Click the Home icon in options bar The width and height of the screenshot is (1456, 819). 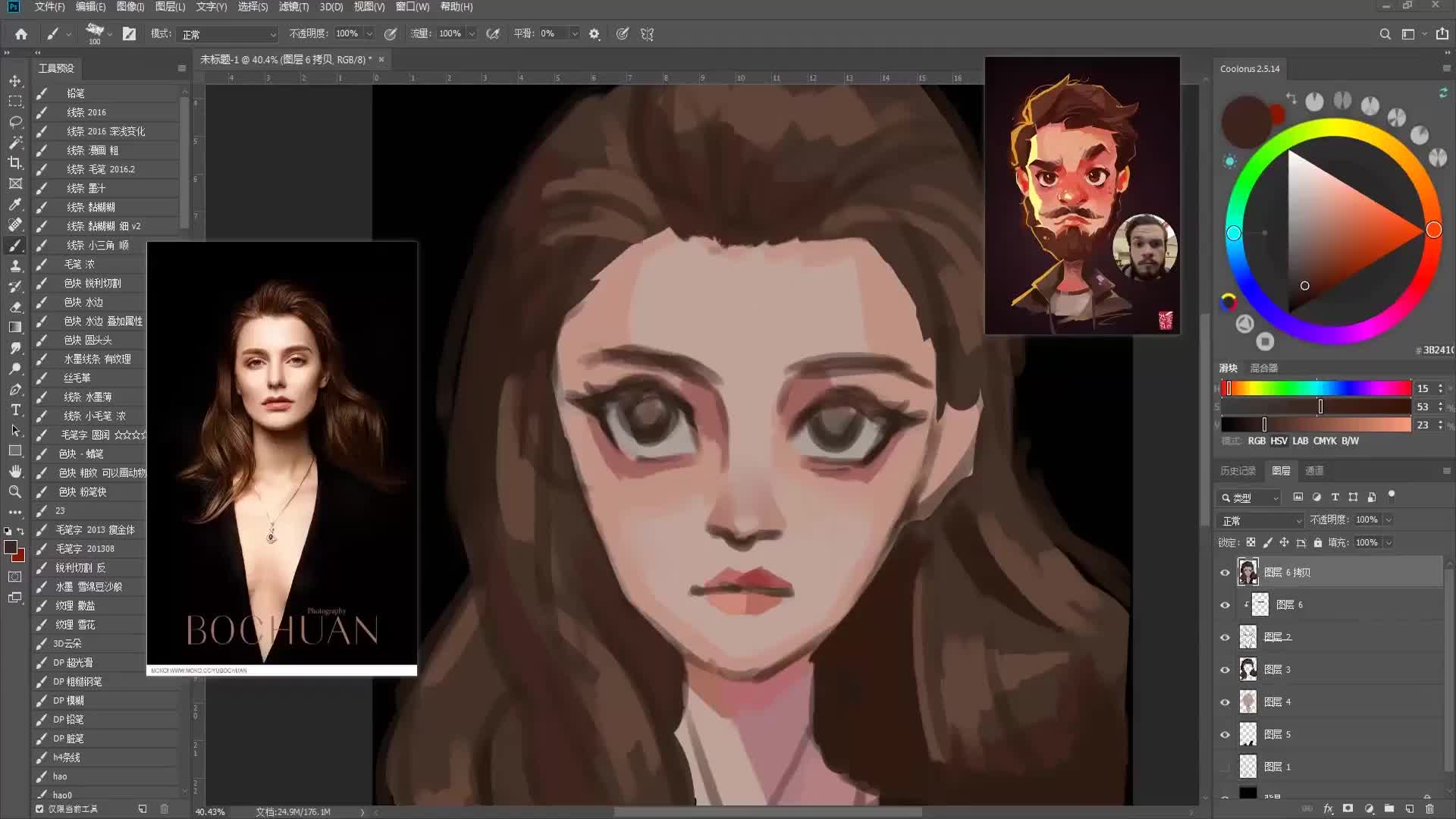point(21,33)
